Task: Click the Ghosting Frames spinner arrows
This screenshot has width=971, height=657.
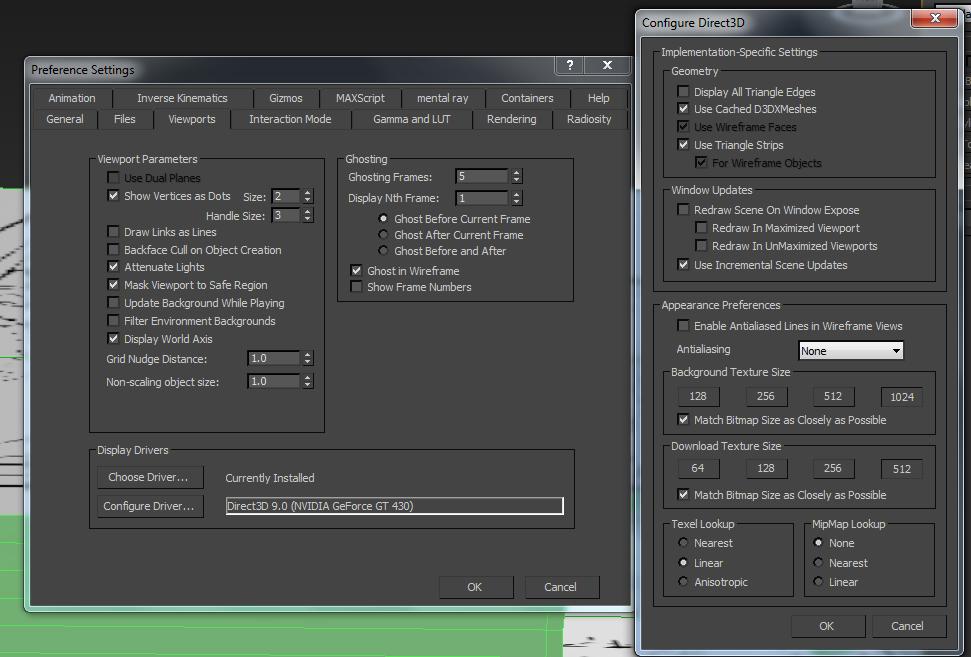Action: [516, 176]
